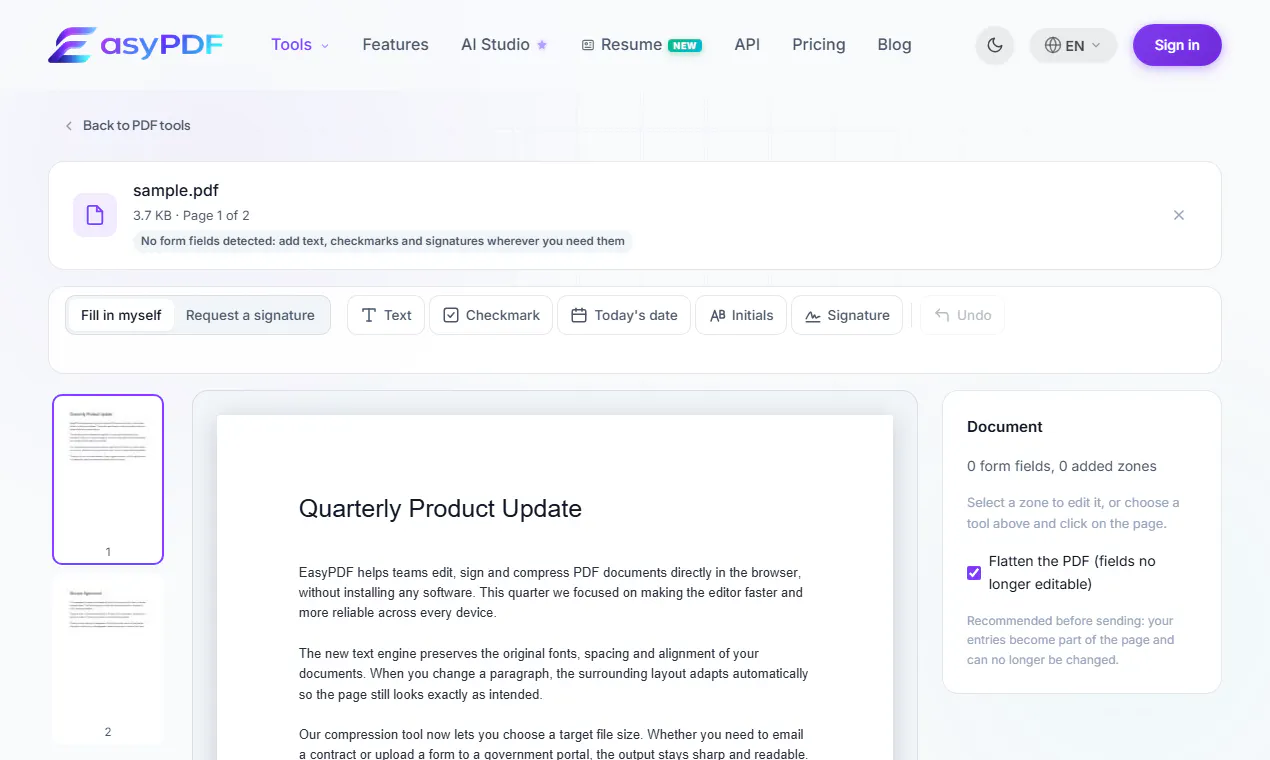Click the Undo button
Screen dimensions: 1270x760
tap(962, 315)
